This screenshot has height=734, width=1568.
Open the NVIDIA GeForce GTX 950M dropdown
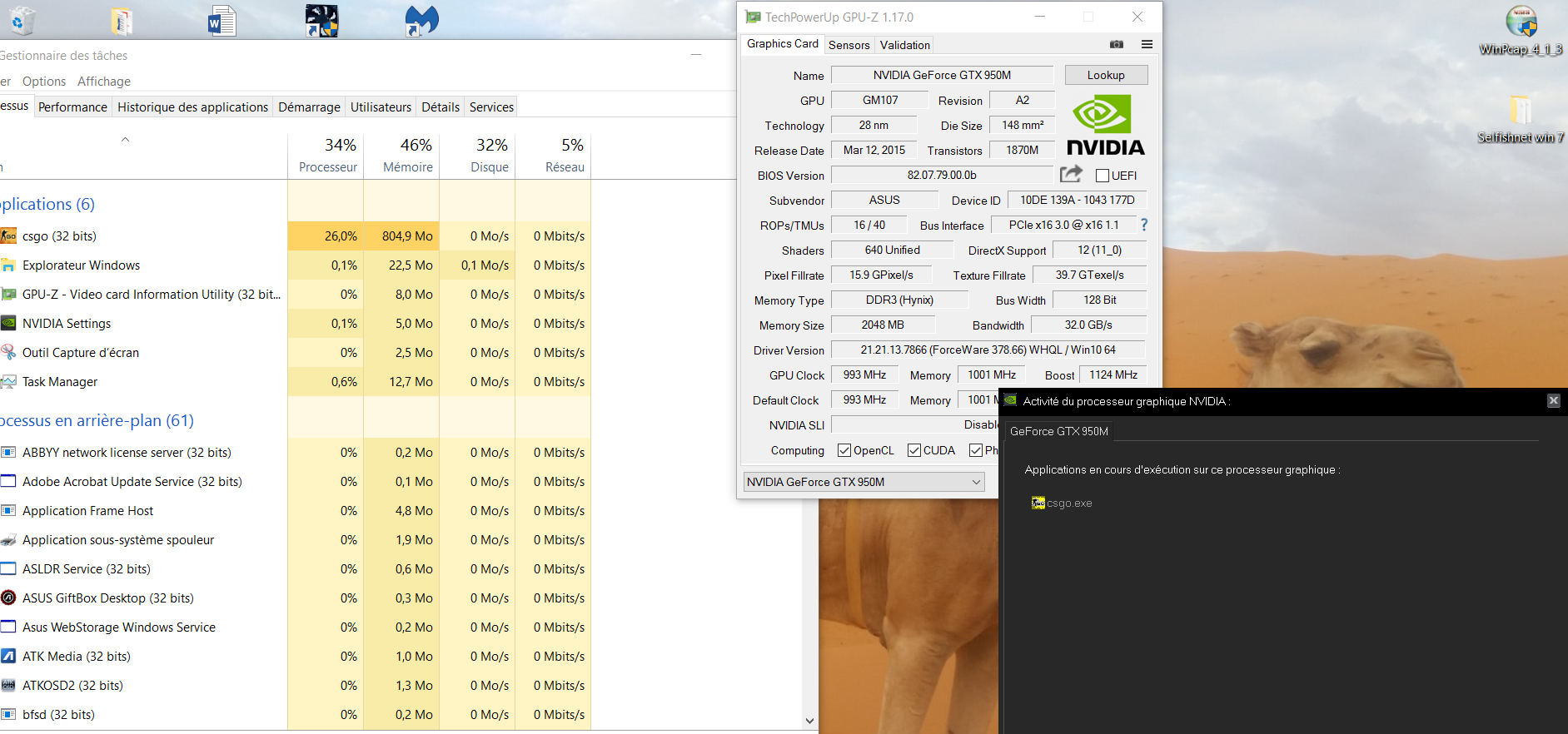(864, 482)
